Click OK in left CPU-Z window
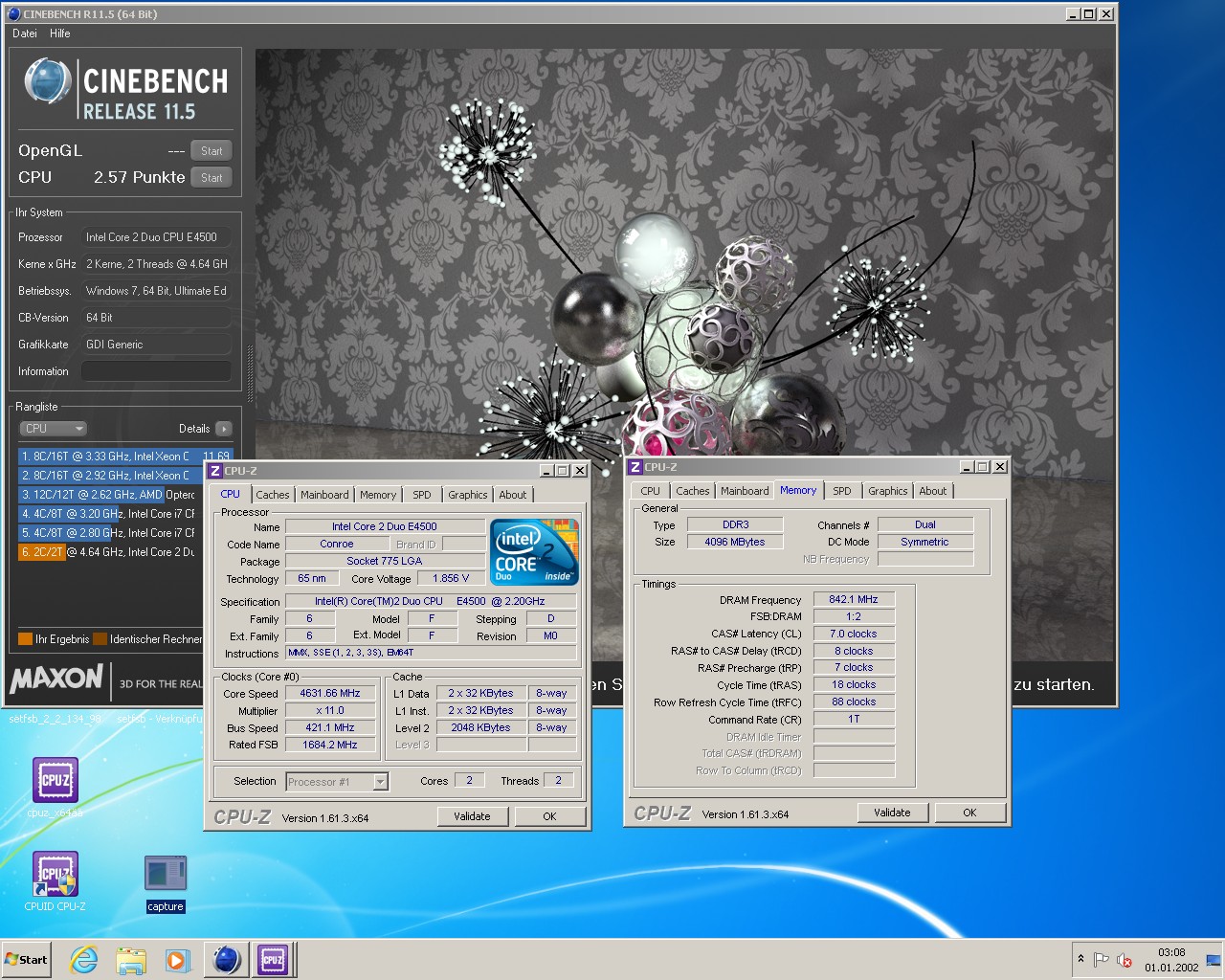Viewport: 1225px width, 980px height. 549,816
